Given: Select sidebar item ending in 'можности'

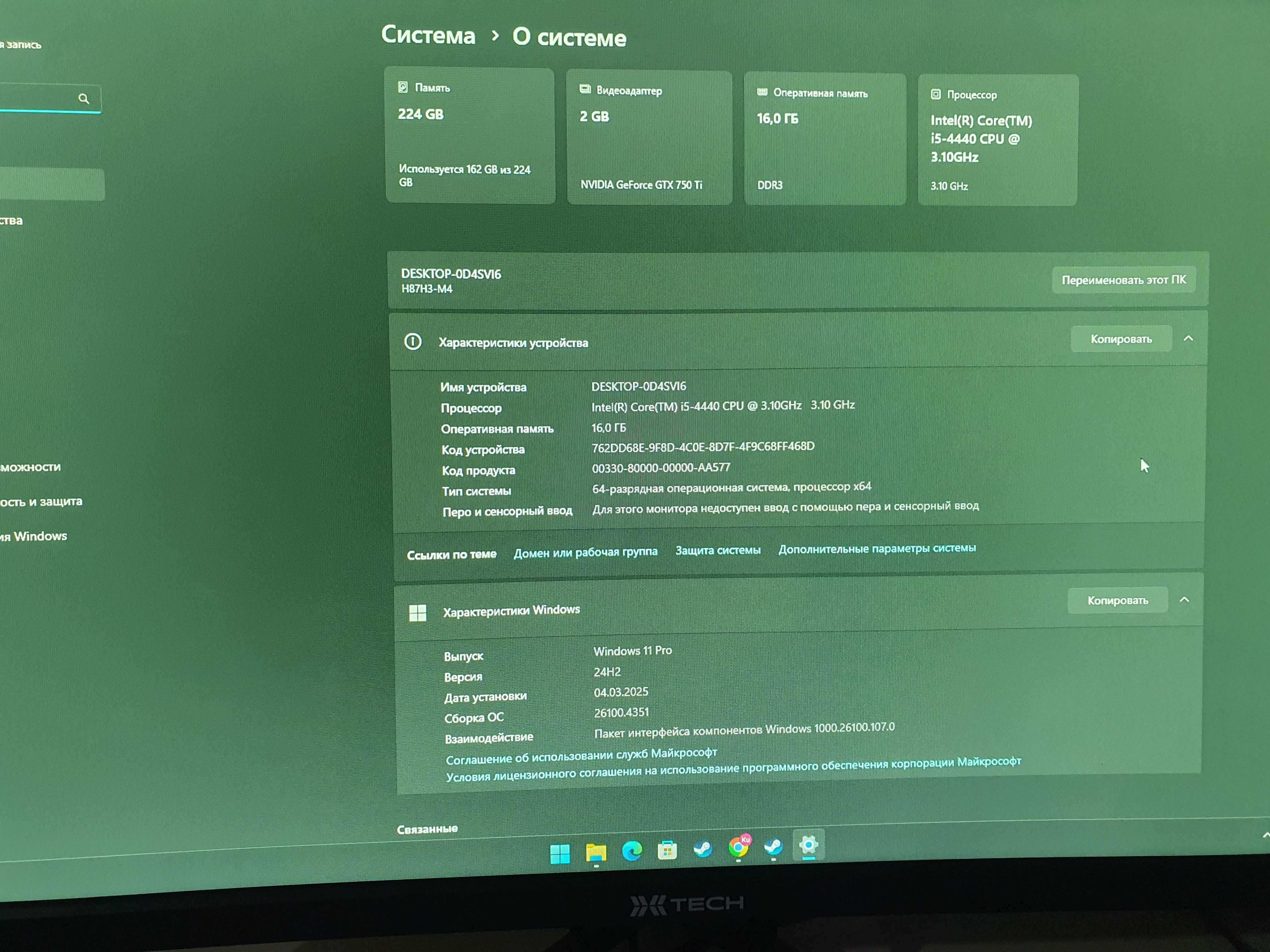Looking at the screenshot, I should pos(30,467).
